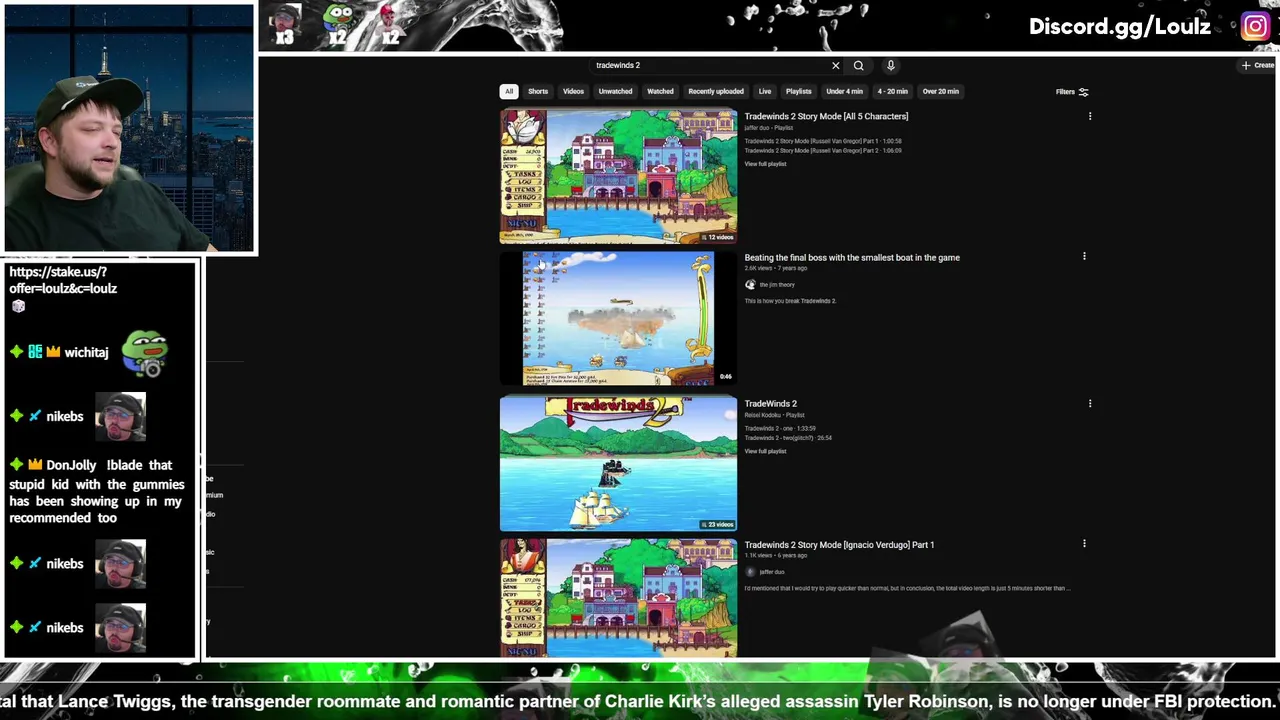The image size is (1280, 720).
Task: Clear the tradewinds 2 search text
Action: point(836,66)
